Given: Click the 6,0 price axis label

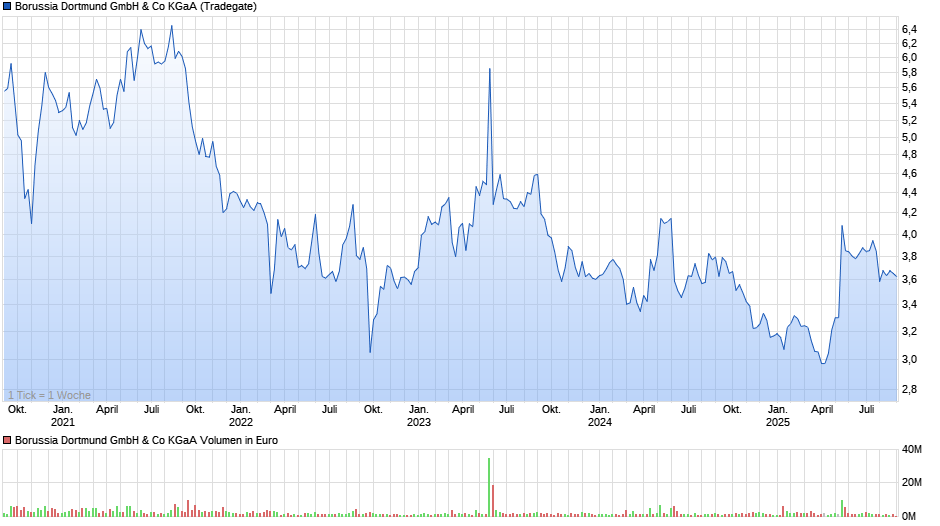Looking at the screenshot, I should click(x=909, y=58).
